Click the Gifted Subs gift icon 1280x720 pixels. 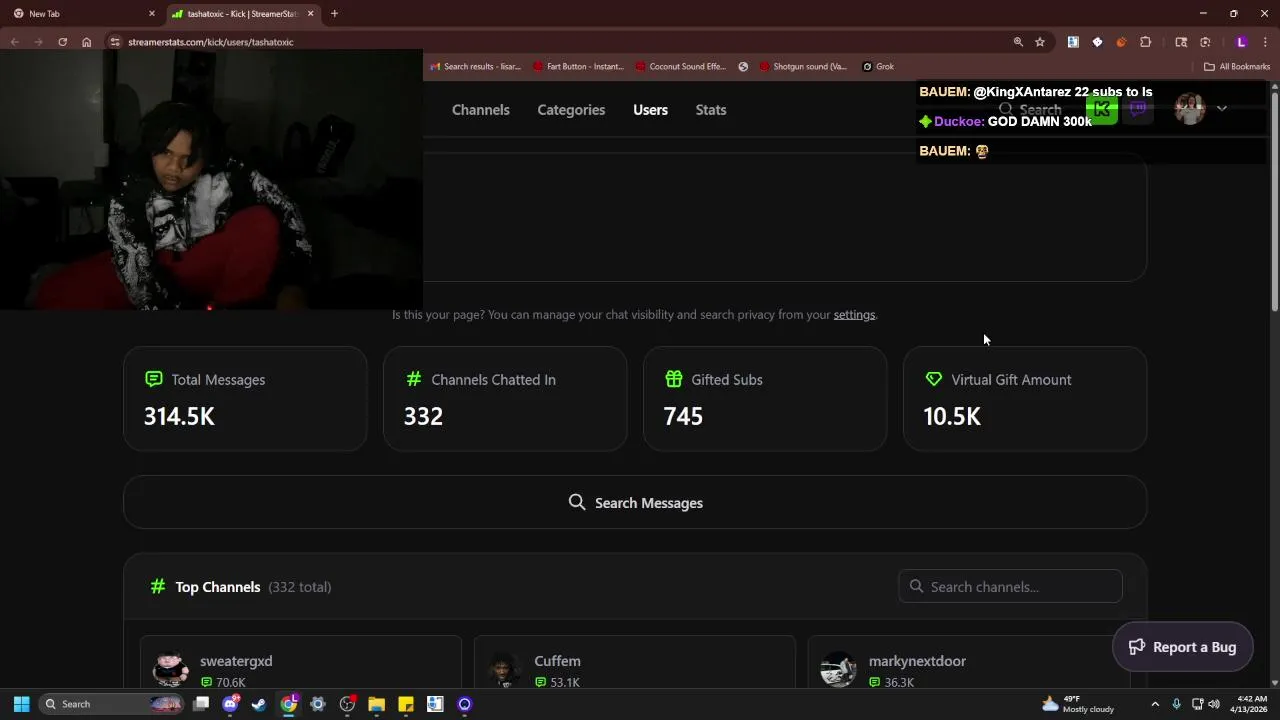pos(673,379)
